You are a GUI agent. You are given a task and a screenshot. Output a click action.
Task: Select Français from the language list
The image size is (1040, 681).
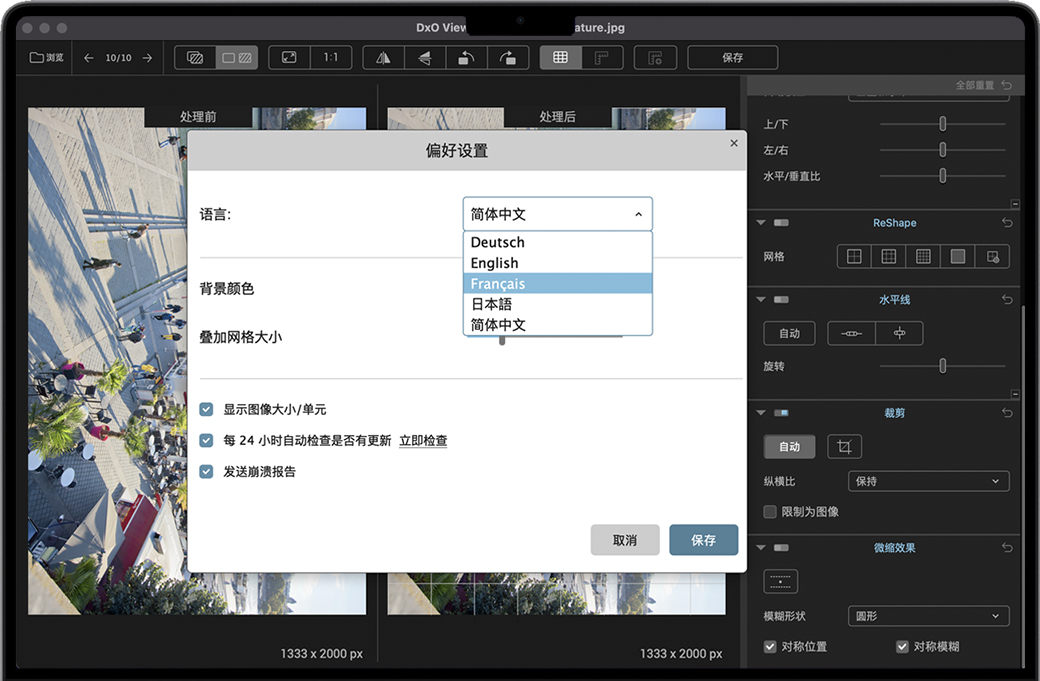[x=557, y=284]
